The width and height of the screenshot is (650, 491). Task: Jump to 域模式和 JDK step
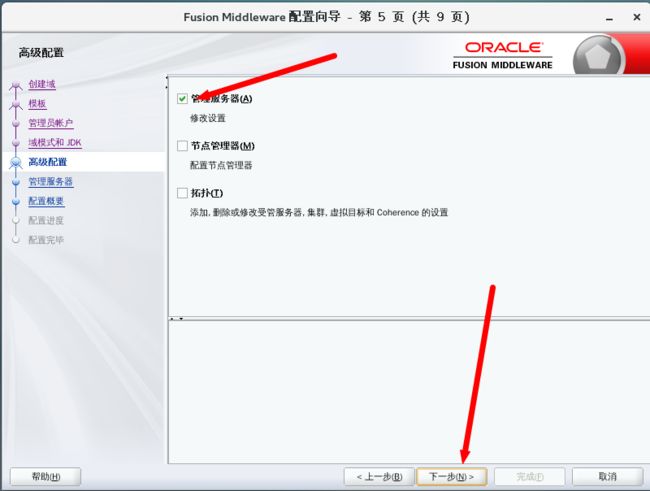(x=55, y=143)
